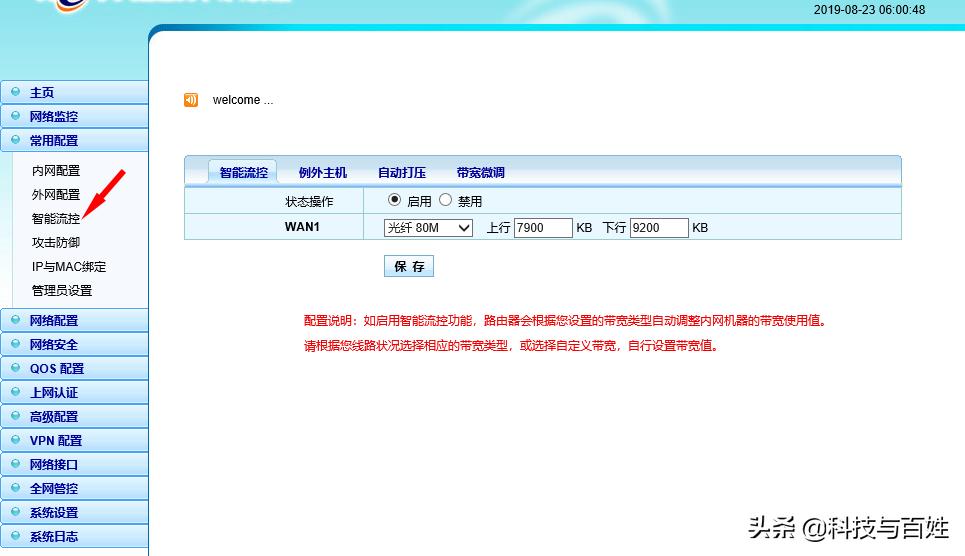Expand the 上网认证 menu section

pos(74,392)
